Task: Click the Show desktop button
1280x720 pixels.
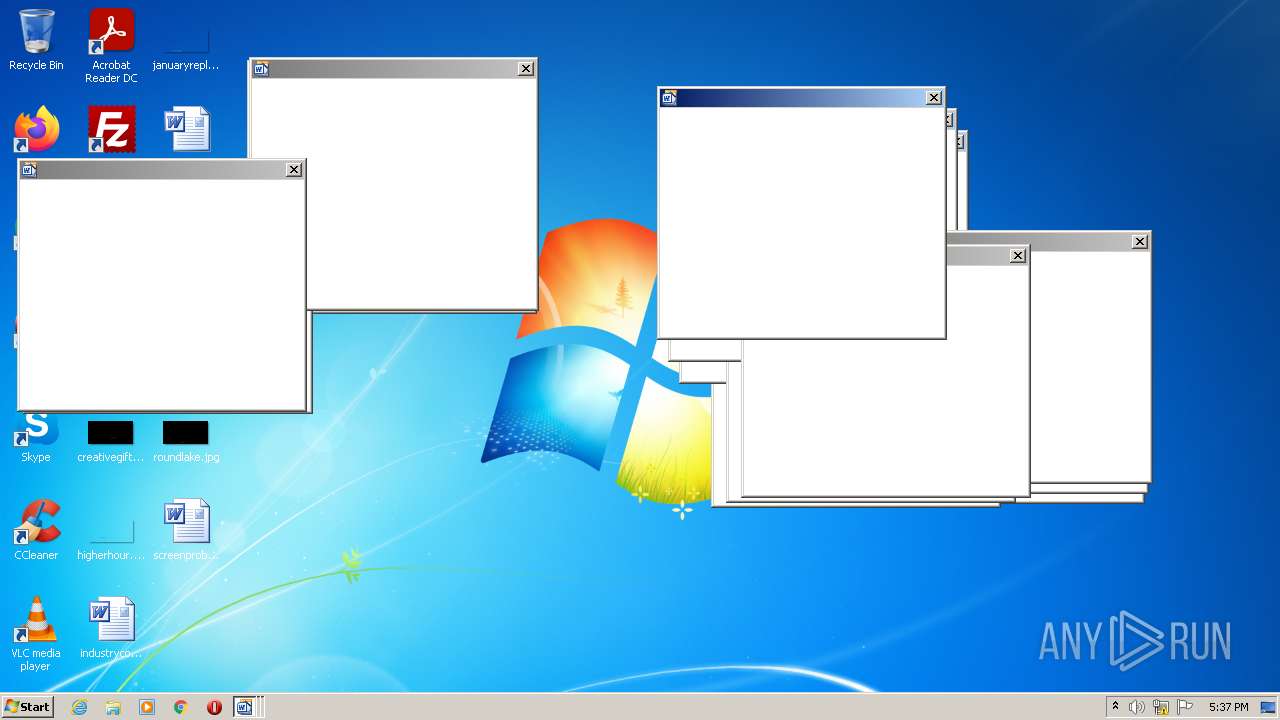Action: [x=1269, y=707]
